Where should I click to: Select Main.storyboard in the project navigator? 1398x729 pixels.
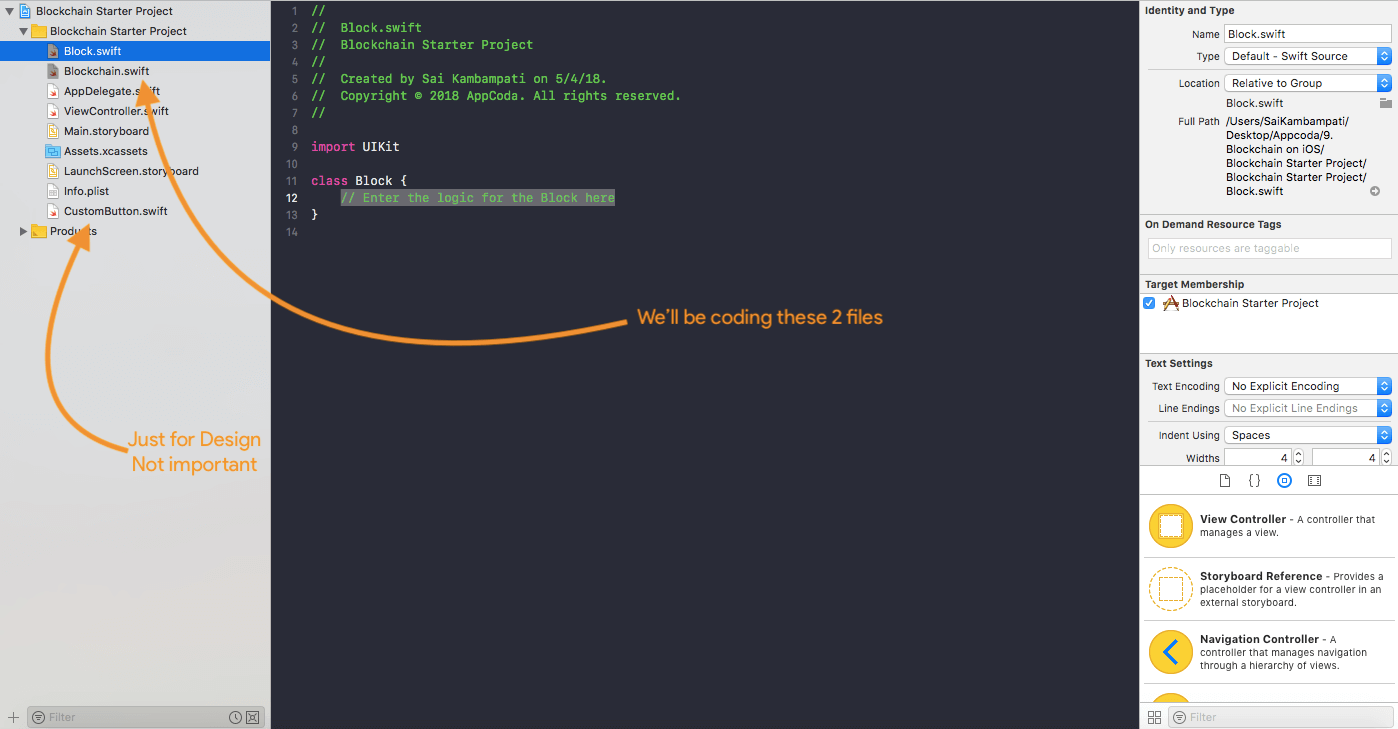(106, 131)
